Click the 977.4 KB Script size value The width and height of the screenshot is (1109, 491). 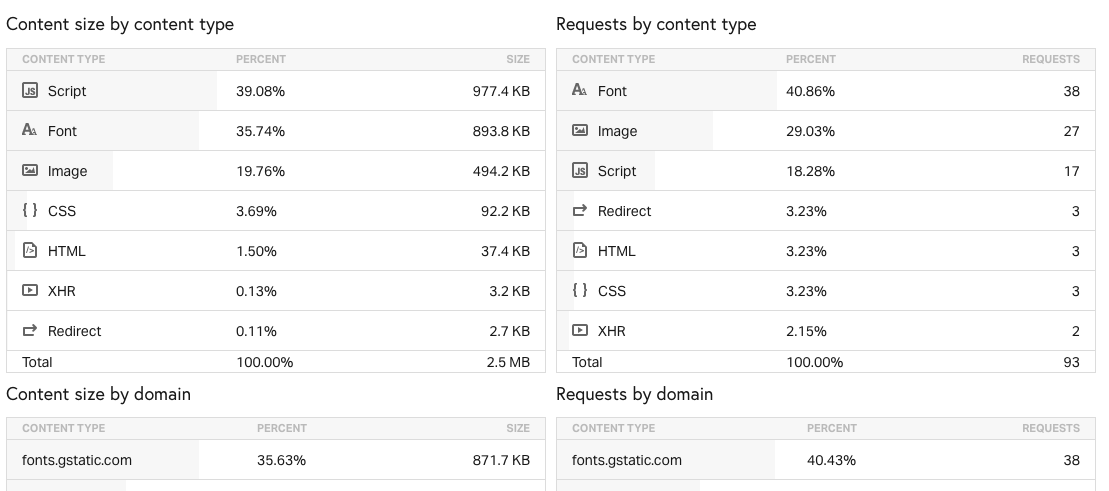click(x=501, y=91)
